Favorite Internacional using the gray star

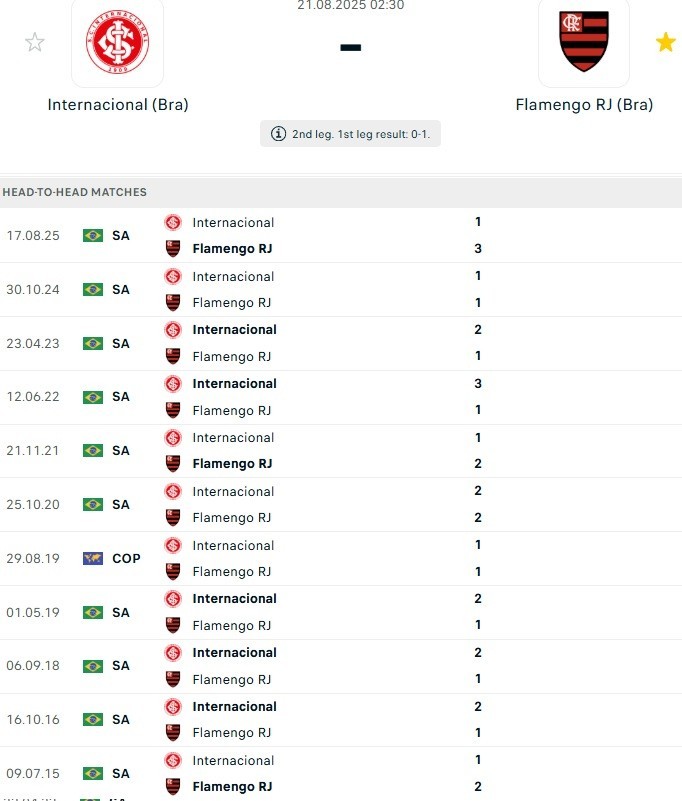[x=35, y=42]
